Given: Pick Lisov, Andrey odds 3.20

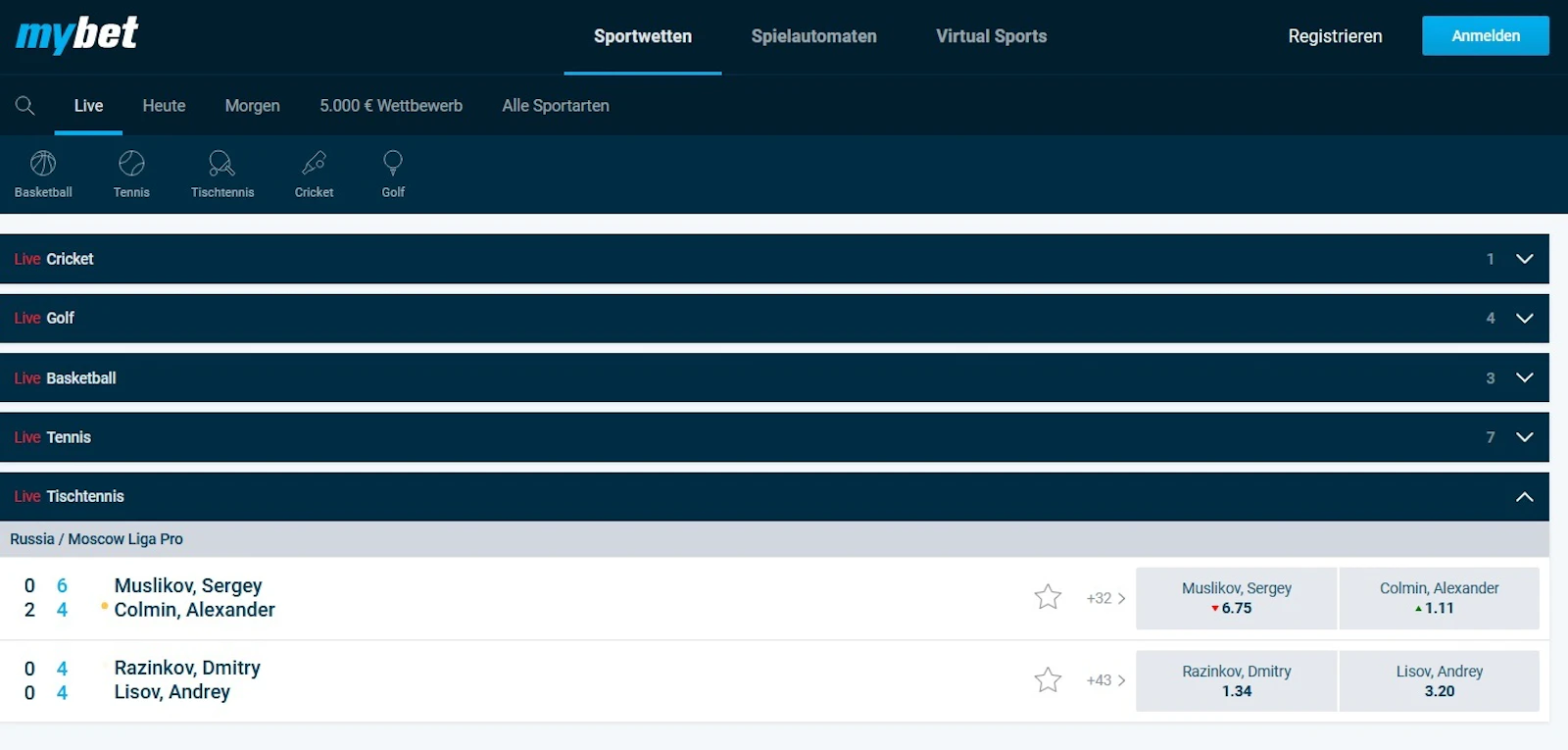Looking at the screenshot, I should click(1439, 681).
